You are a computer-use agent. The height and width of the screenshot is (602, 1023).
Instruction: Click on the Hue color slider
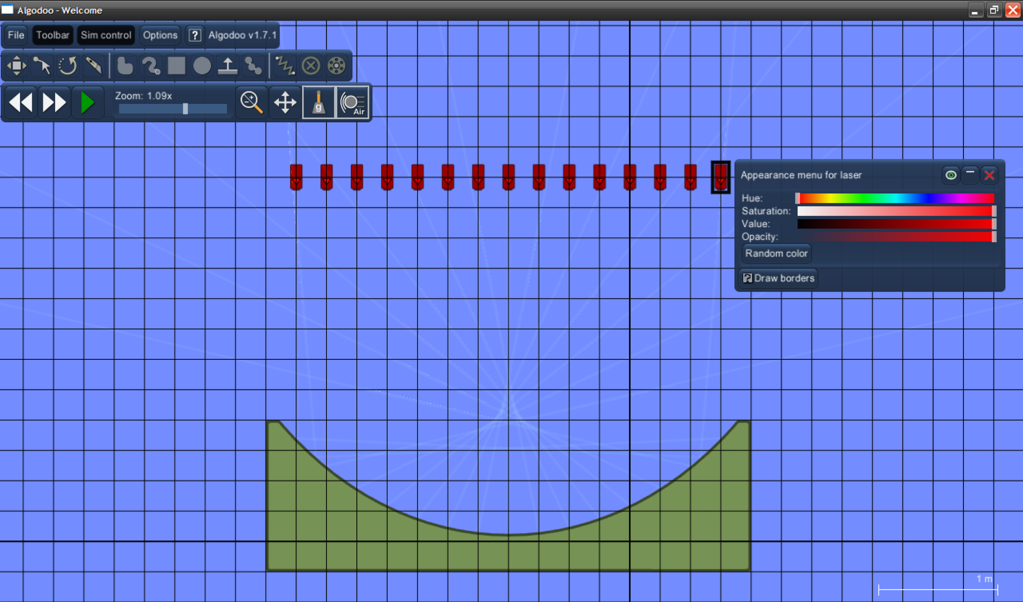895,199
